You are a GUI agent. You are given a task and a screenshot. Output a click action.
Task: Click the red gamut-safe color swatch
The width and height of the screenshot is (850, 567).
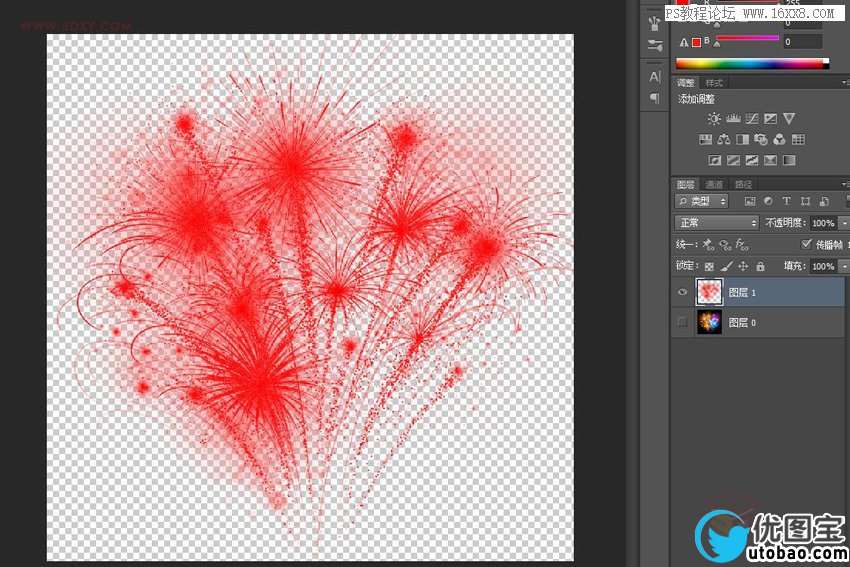click(697, 42)
